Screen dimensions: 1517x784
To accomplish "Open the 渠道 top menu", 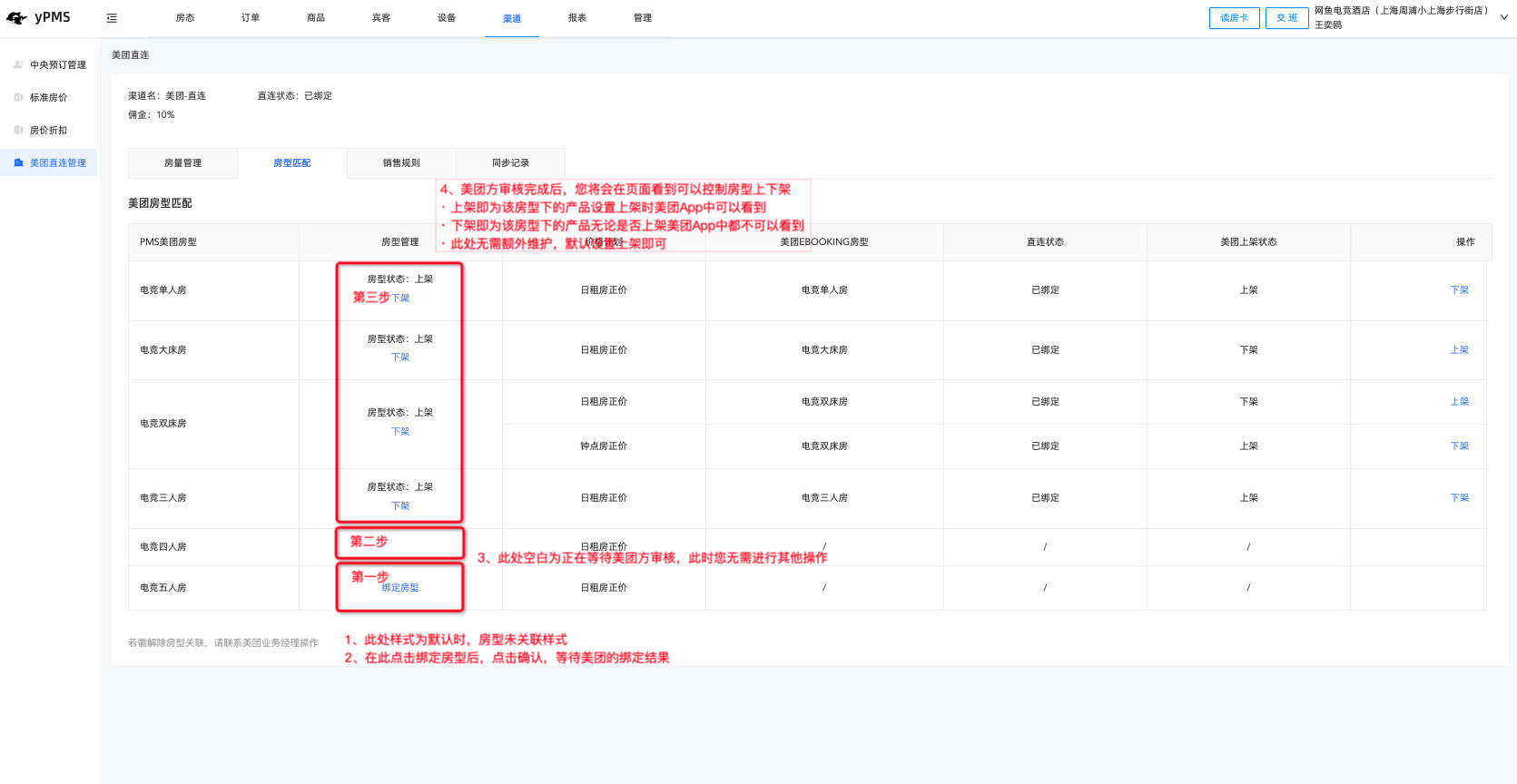I will pyautogui.click(x=512, y=18).
